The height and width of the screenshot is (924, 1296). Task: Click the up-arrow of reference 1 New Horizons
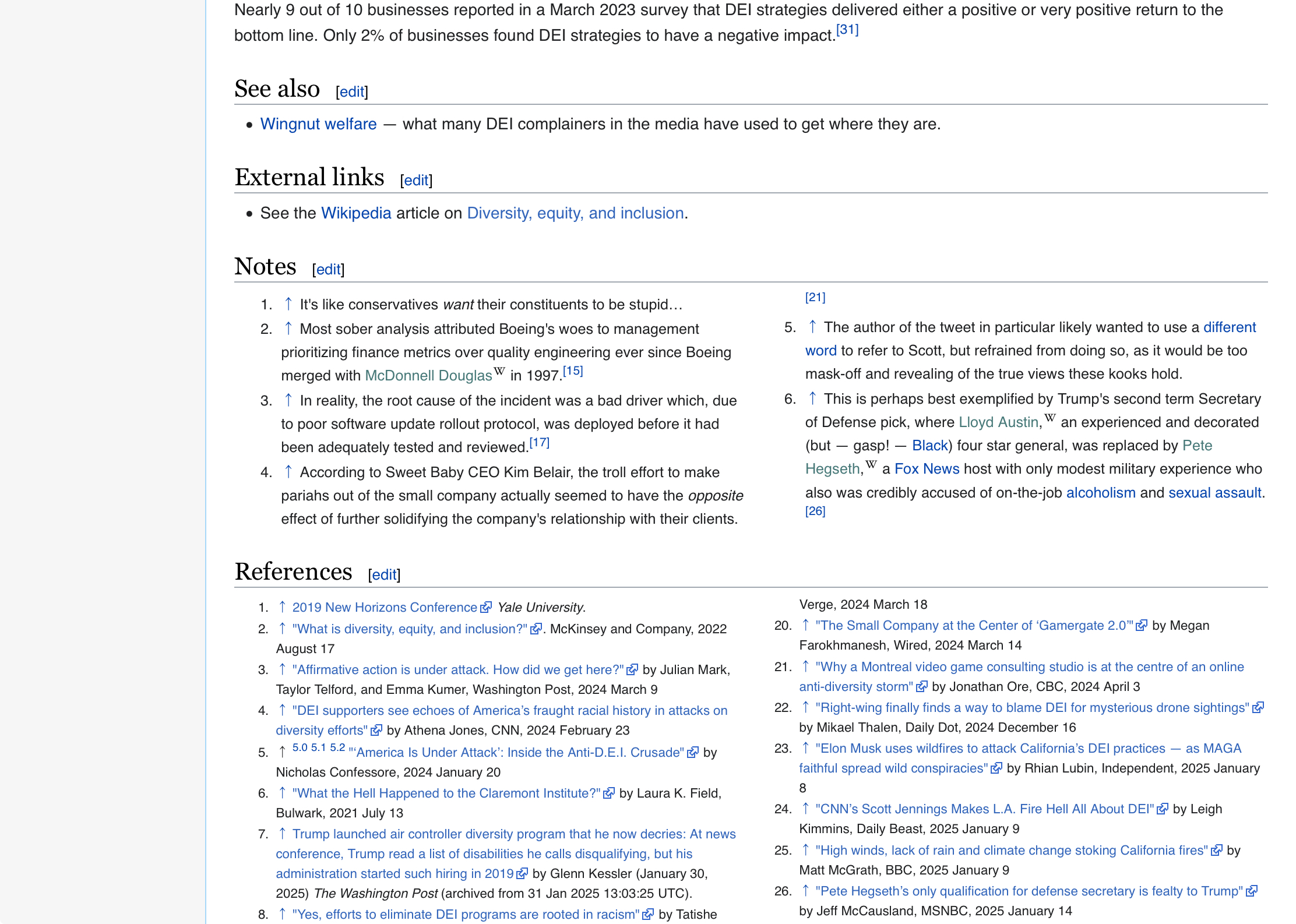[282, 607]
